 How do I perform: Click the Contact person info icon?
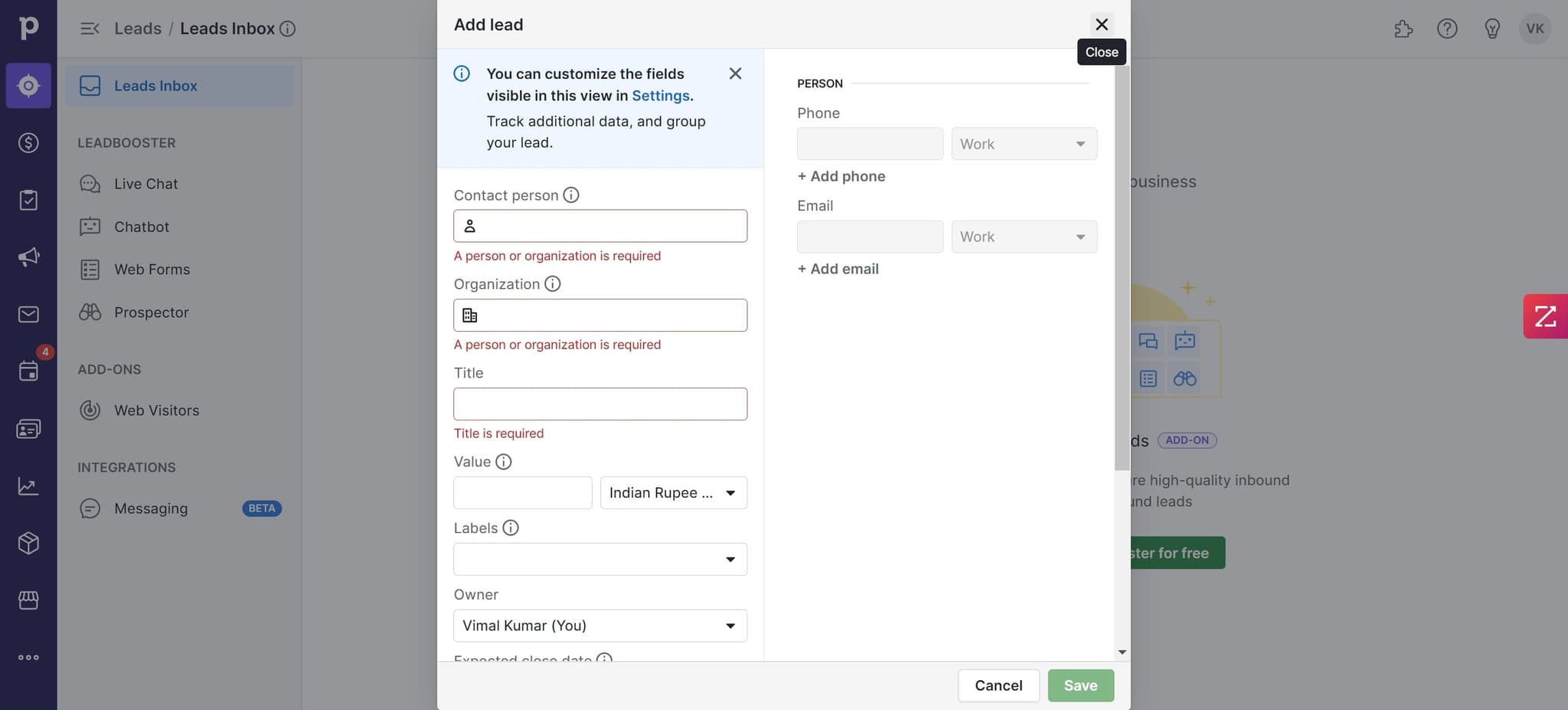click(x=571, y=195)
